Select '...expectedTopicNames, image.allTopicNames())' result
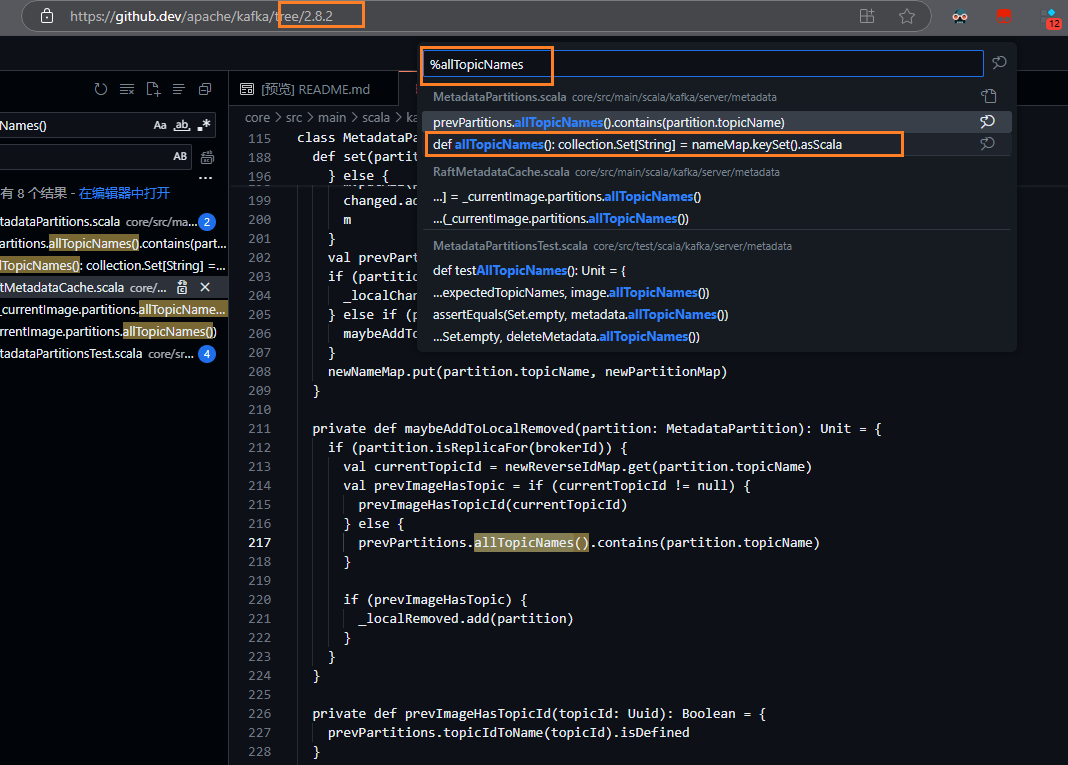 coord(717,292)
